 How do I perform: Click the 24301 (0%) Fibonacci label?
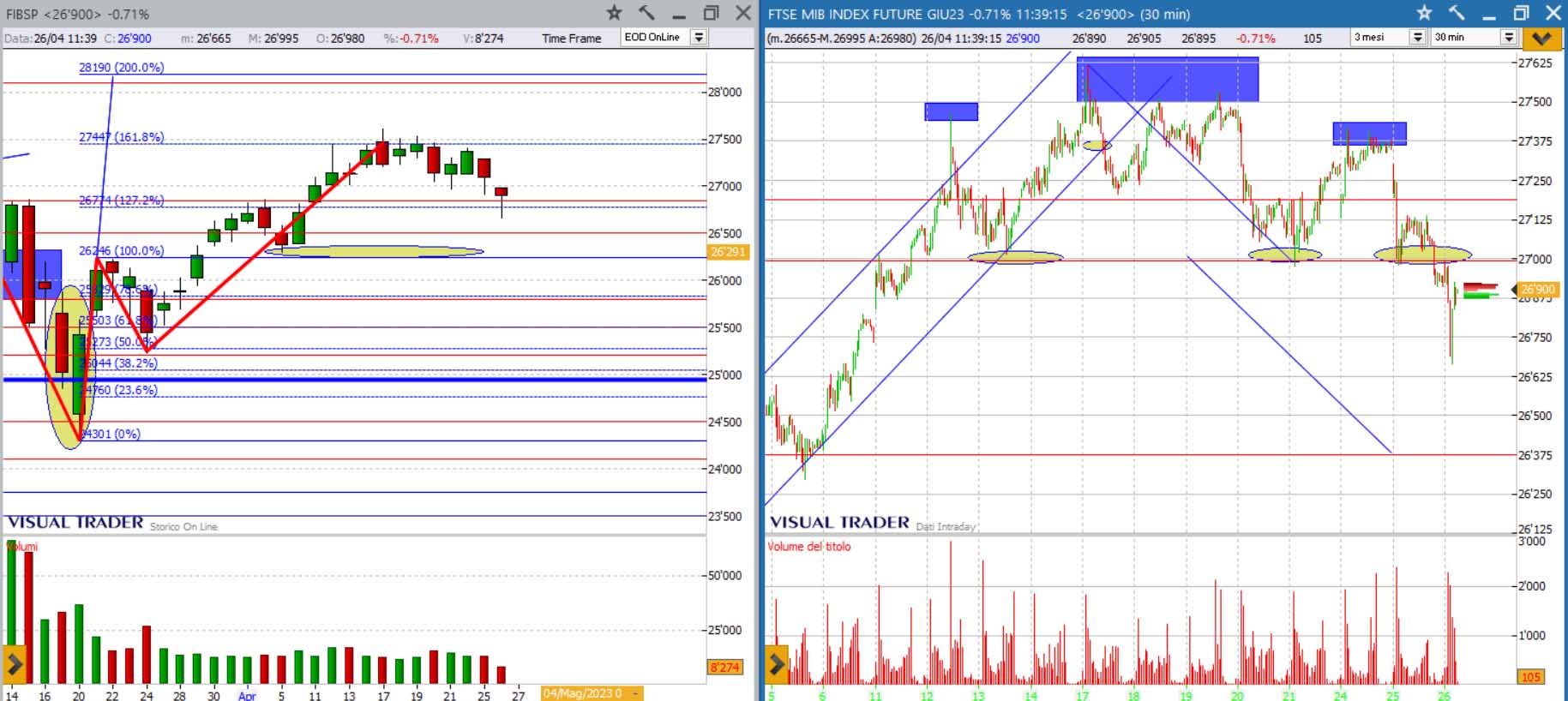111,434
